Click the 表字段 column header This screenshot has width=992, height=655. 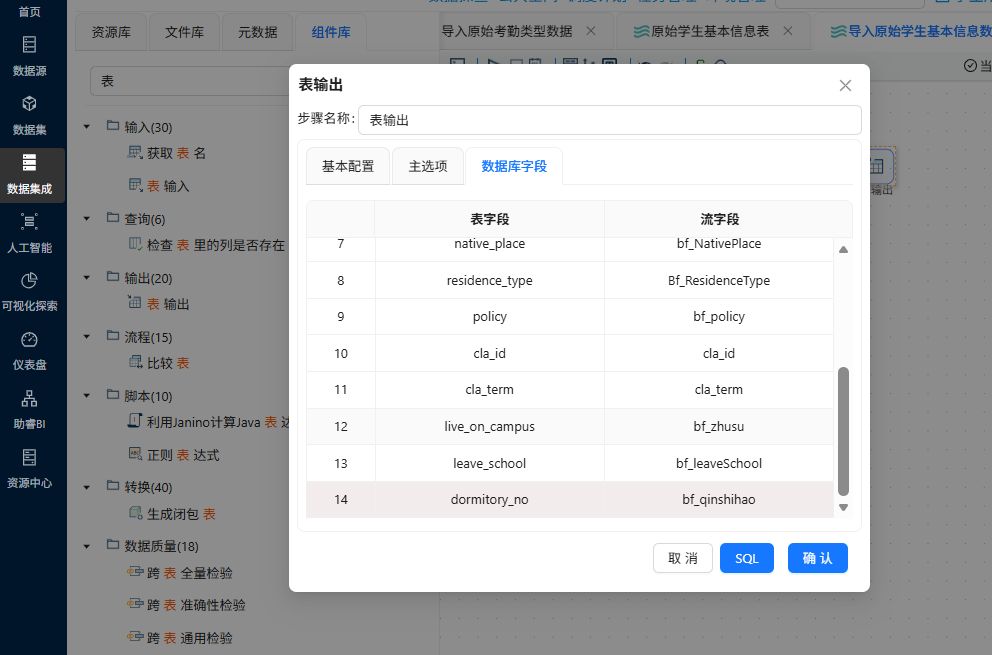tap(490, 219)
